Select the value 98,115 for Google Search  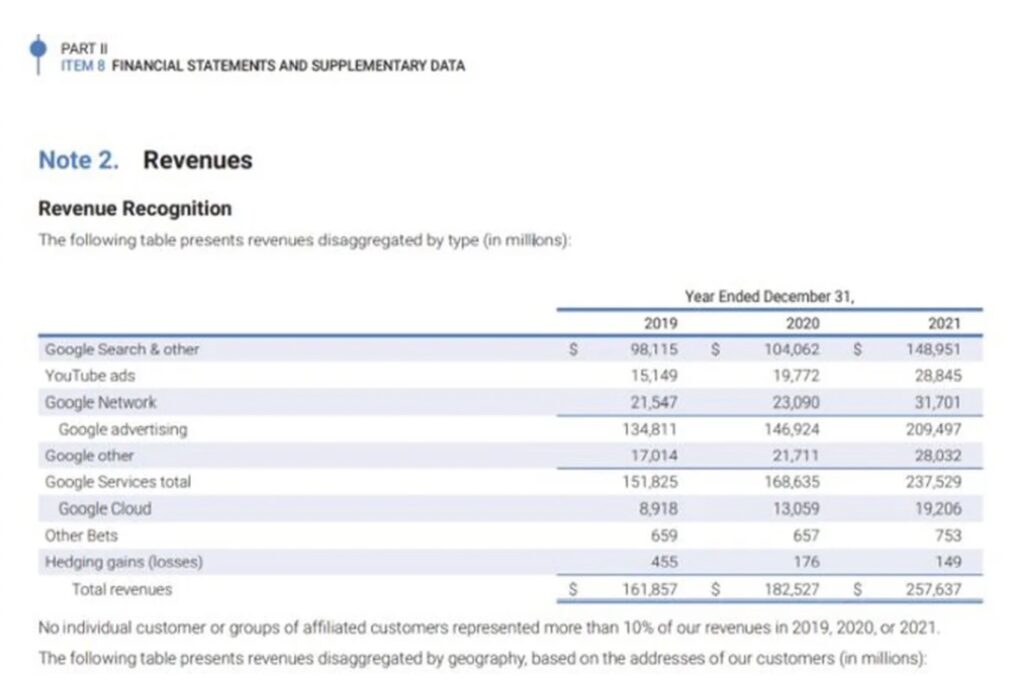coord(654,349)
